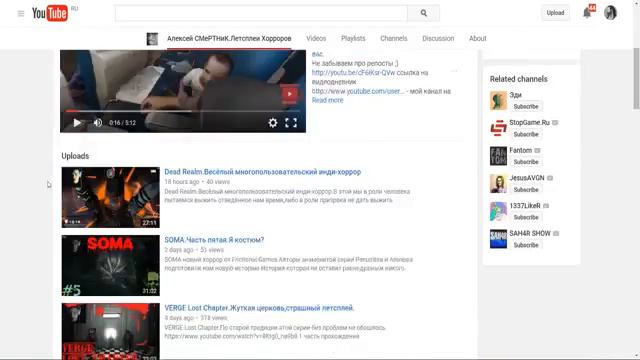Open the Dead Realm video title
This screenshot has width=640, height=360.
262,172
